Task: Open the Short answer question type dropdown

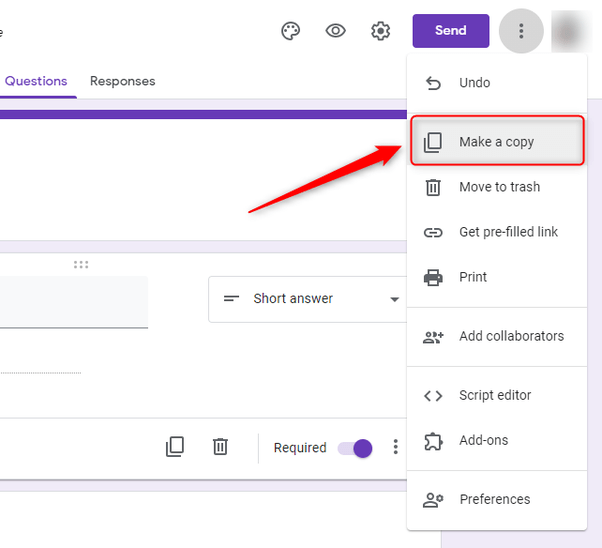Action: pyautogui.click(x=308, y=299)
